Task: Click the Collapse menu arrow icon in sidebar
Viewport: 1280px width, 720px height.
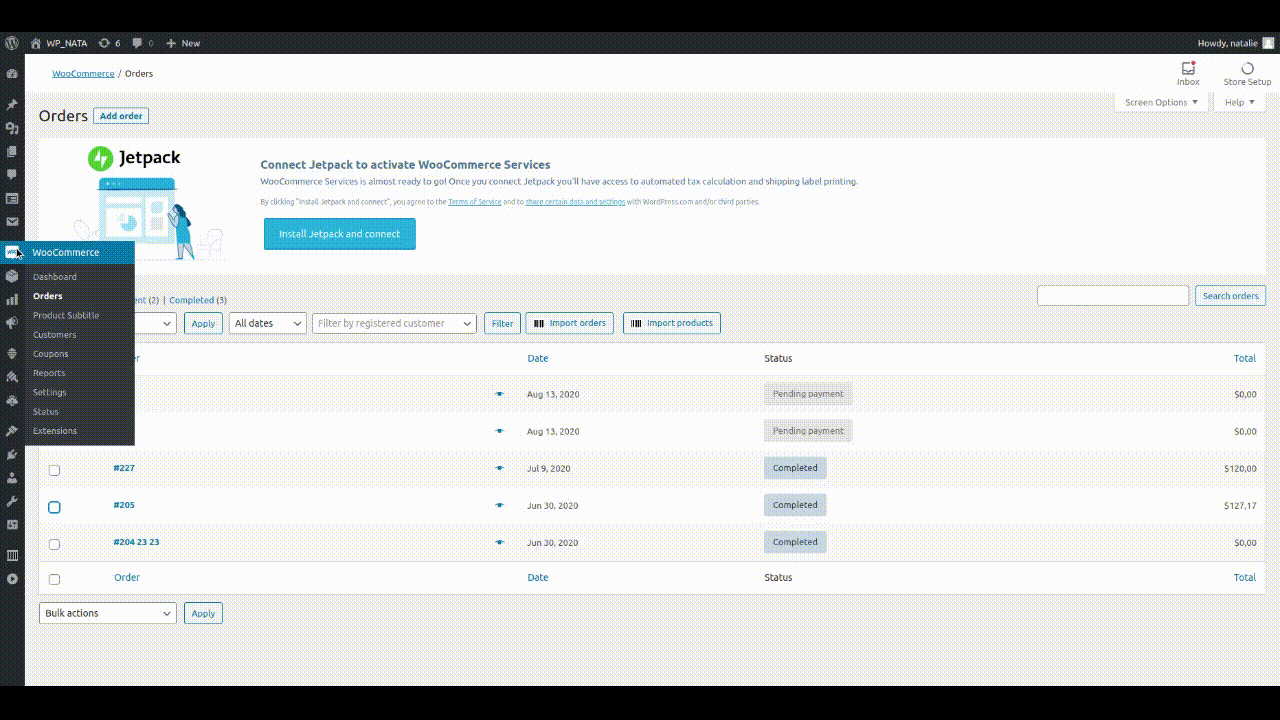Action: click(x=12, y=579)
